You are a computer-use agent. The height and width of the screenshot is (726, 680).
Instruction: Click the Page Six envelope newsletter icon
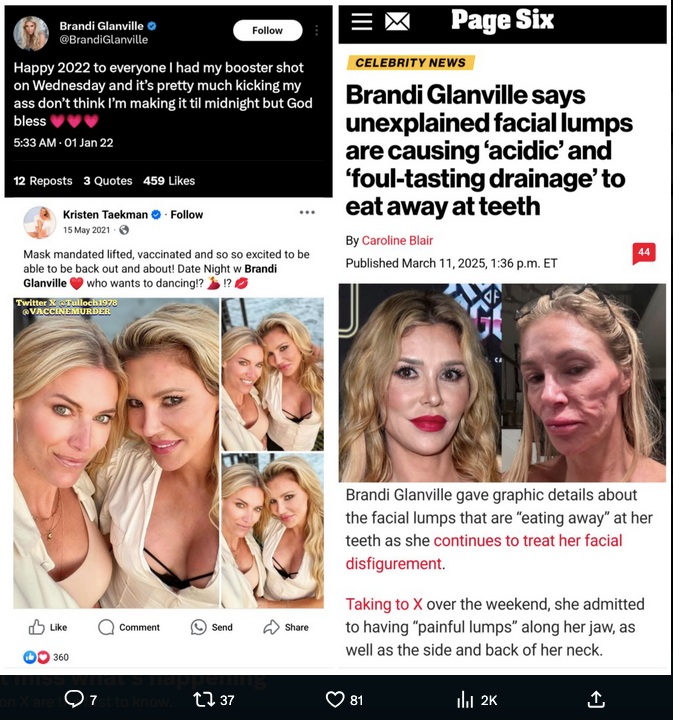click(397, 21)
